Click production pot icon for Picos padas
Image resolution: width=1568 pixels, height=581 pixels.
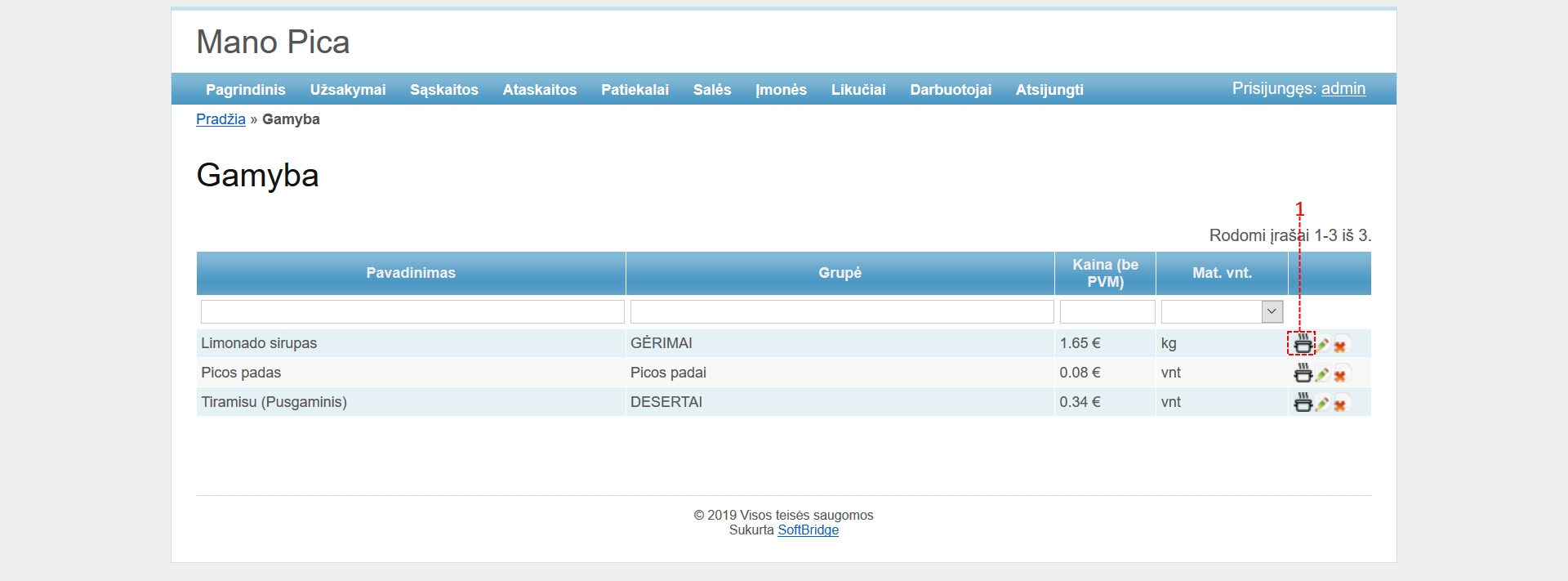1303,373
